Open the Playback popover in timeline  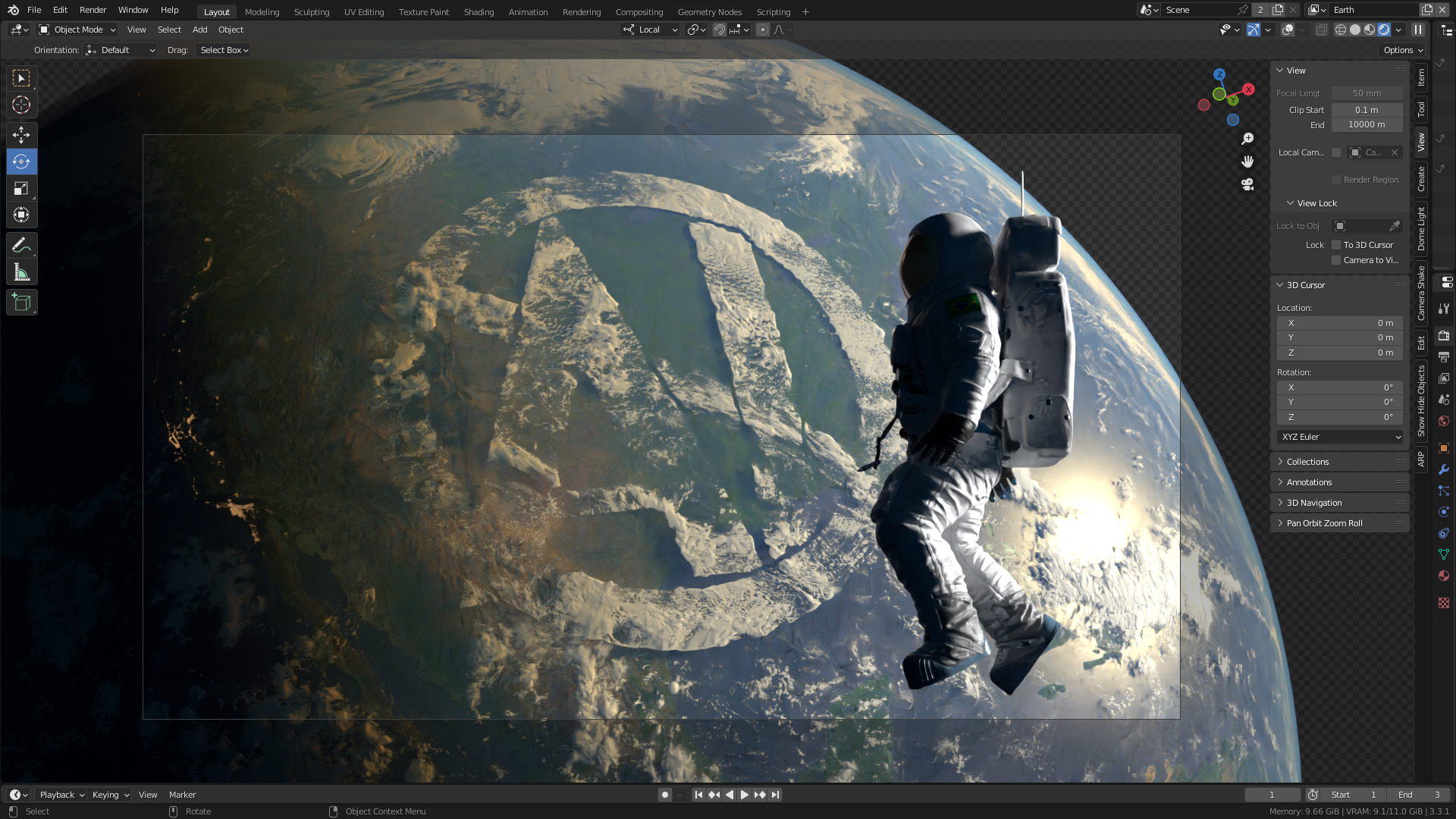click(x=61, y=795)
